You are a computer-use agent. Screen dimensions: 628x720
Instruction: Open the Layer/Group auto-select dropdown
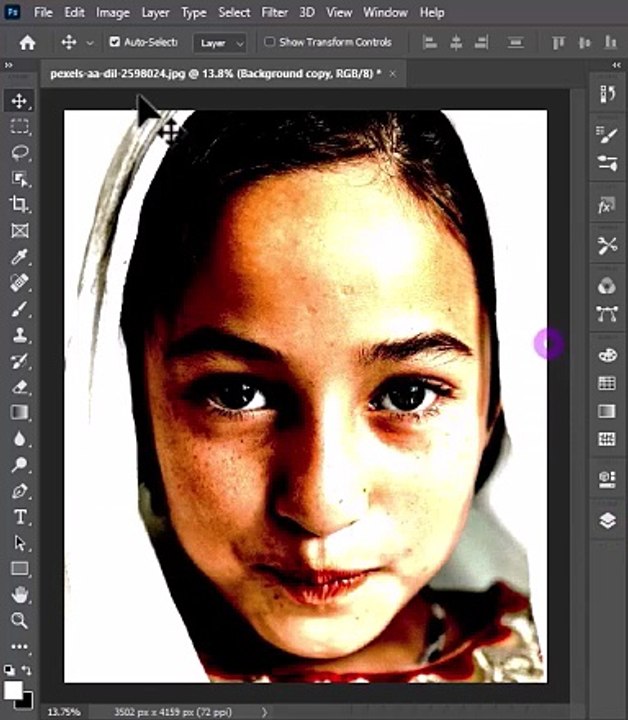220,43
